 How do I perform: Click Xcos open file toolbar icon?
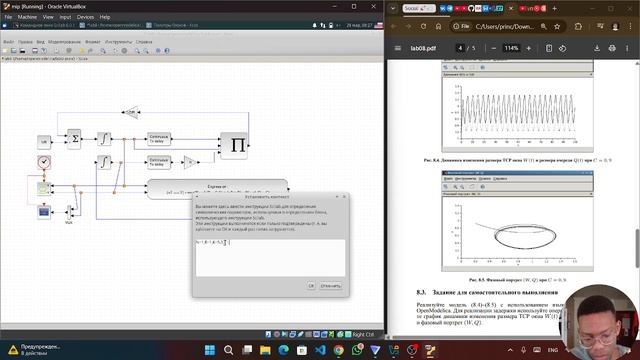tap(13, 51)
